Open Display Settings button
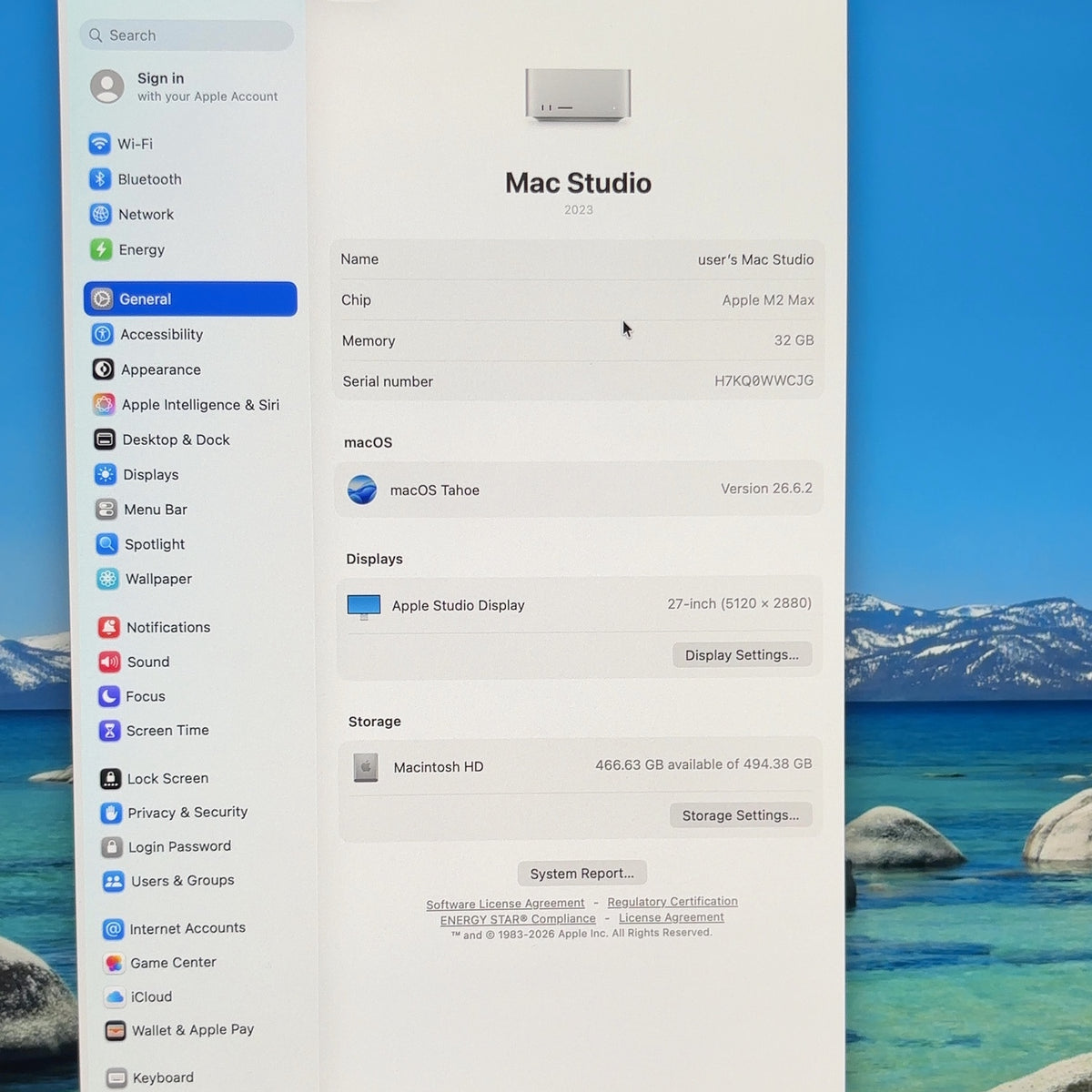The image size is (1092, 1092). click(x=742, y=655)
